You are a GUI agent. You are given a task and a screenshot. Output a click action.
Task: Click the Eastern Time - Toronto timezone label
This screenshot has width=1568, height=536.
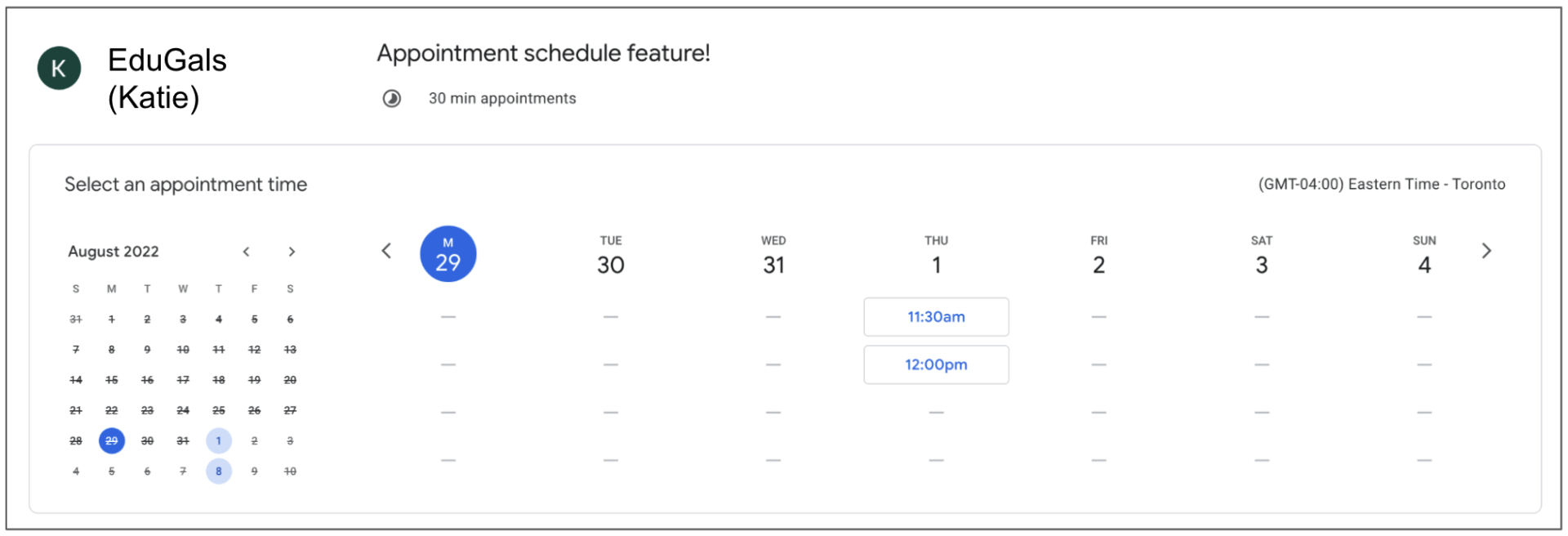pos(1381,185)
